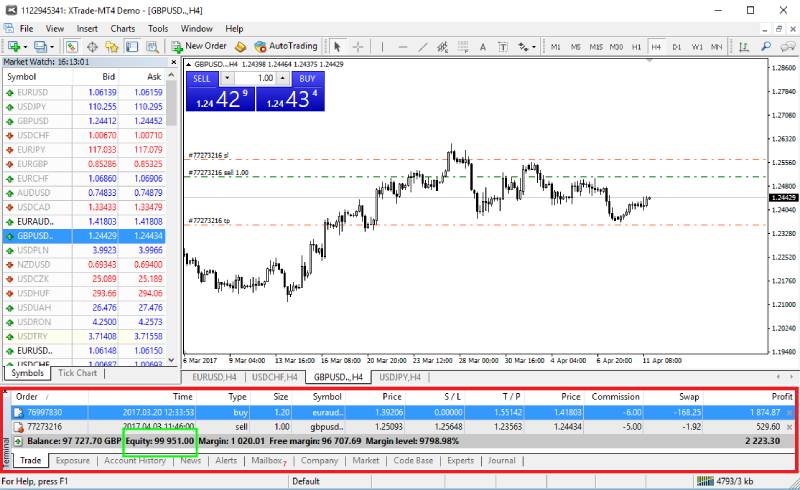Open the Data Window toolbar icon
This screenshot has width=800, height=490.
91,46
